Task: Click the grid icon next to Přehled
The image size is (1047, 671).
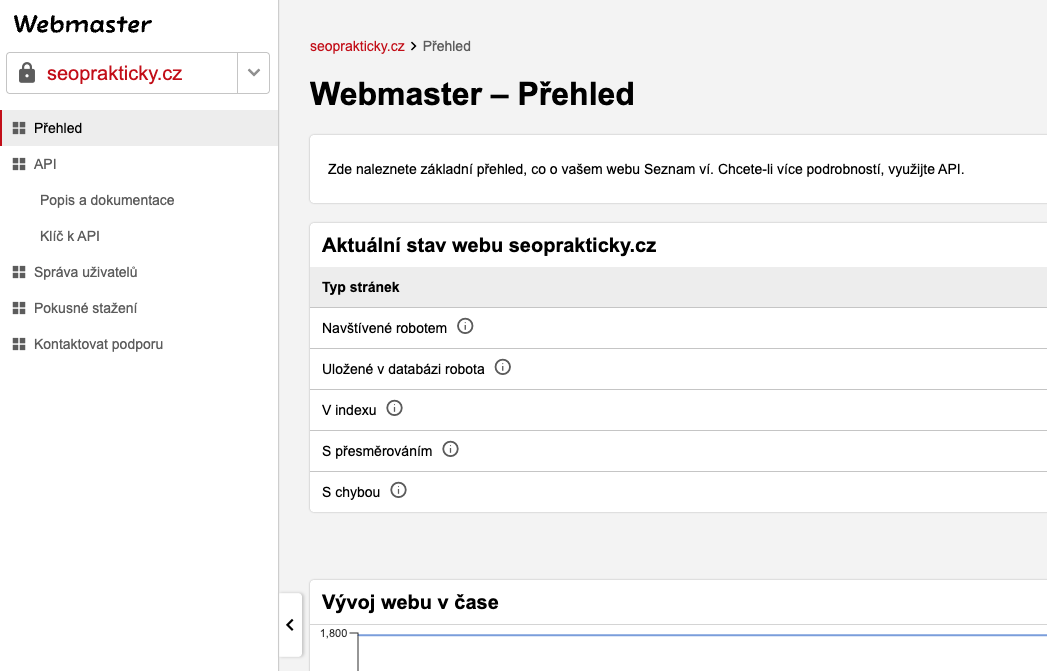Action: pyautogui.click(x=19, y=128)
